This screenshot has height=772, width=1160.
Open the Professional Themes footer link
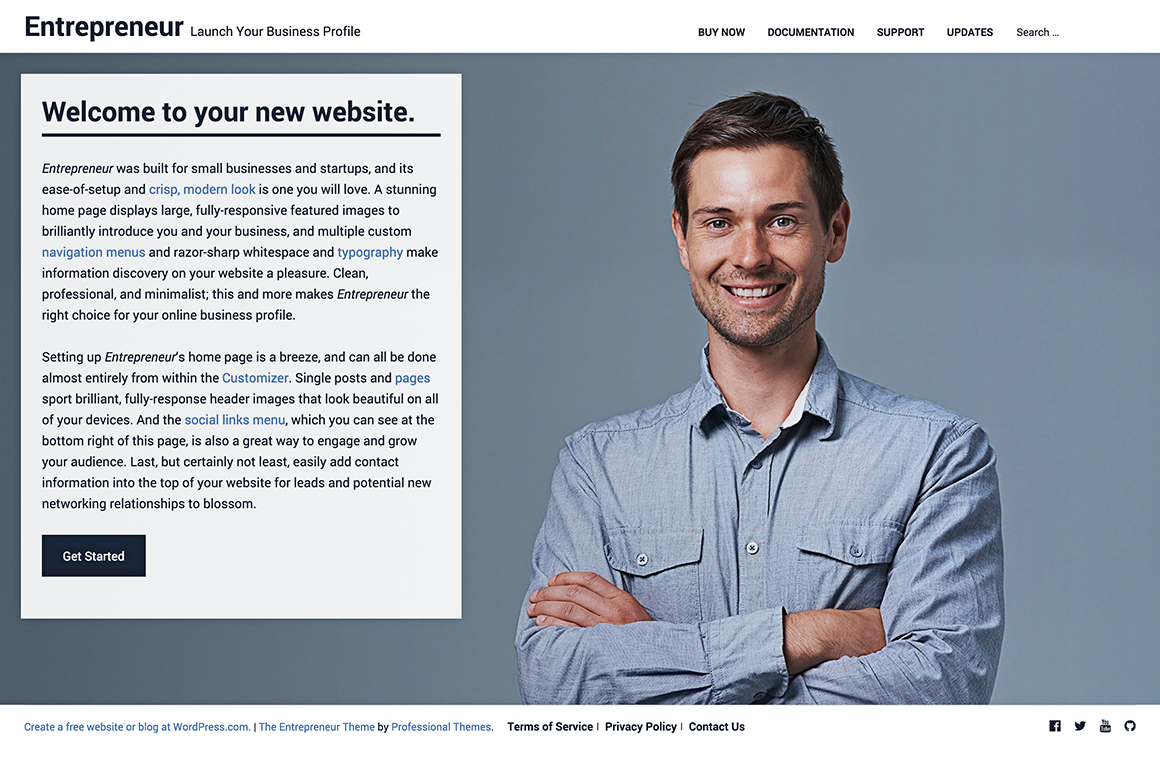tap(441, 727)
